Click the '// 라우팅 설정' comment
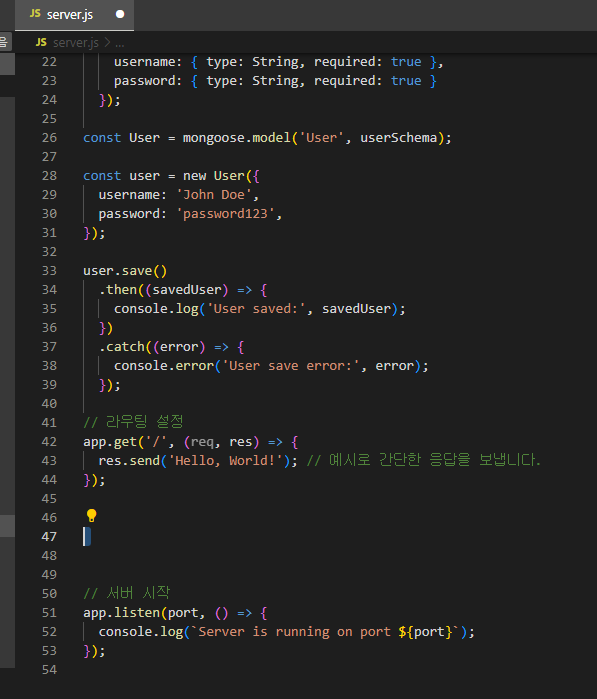The height and width of the screenshot is (699, 597). [133, 422]
